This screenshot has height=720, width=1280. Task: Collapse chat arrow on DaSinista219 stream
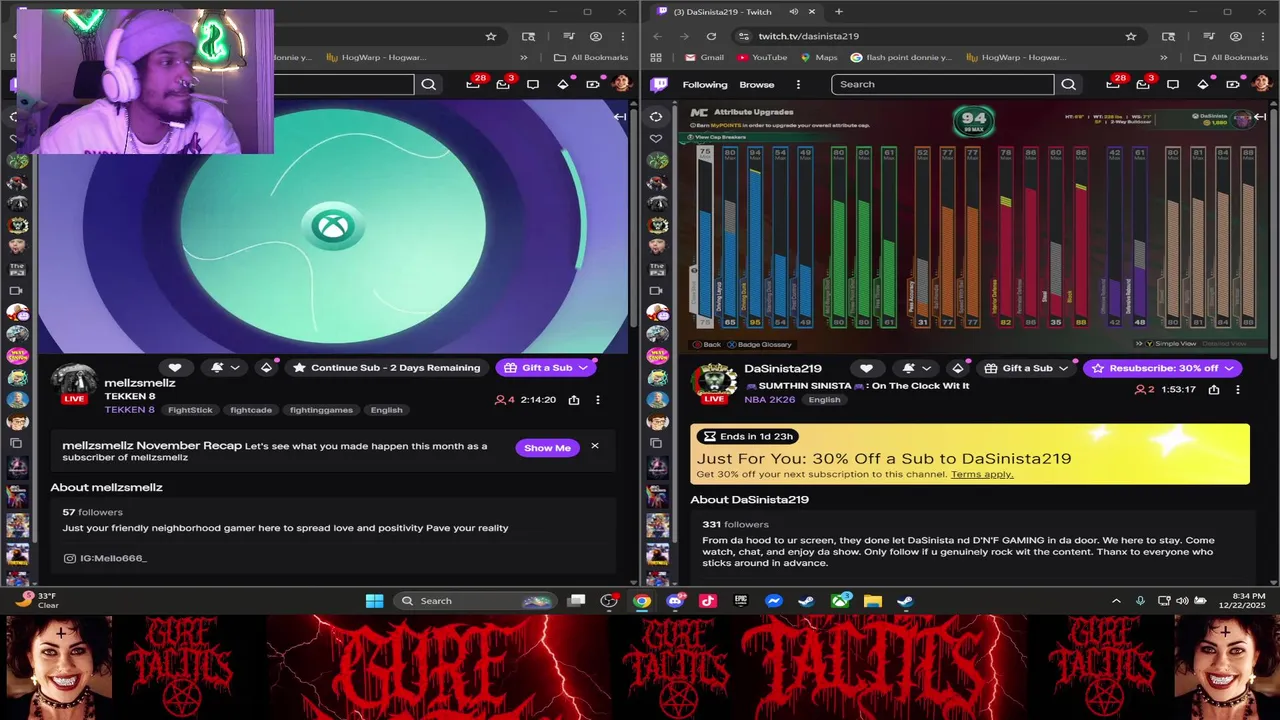[x=1260, y=117]
